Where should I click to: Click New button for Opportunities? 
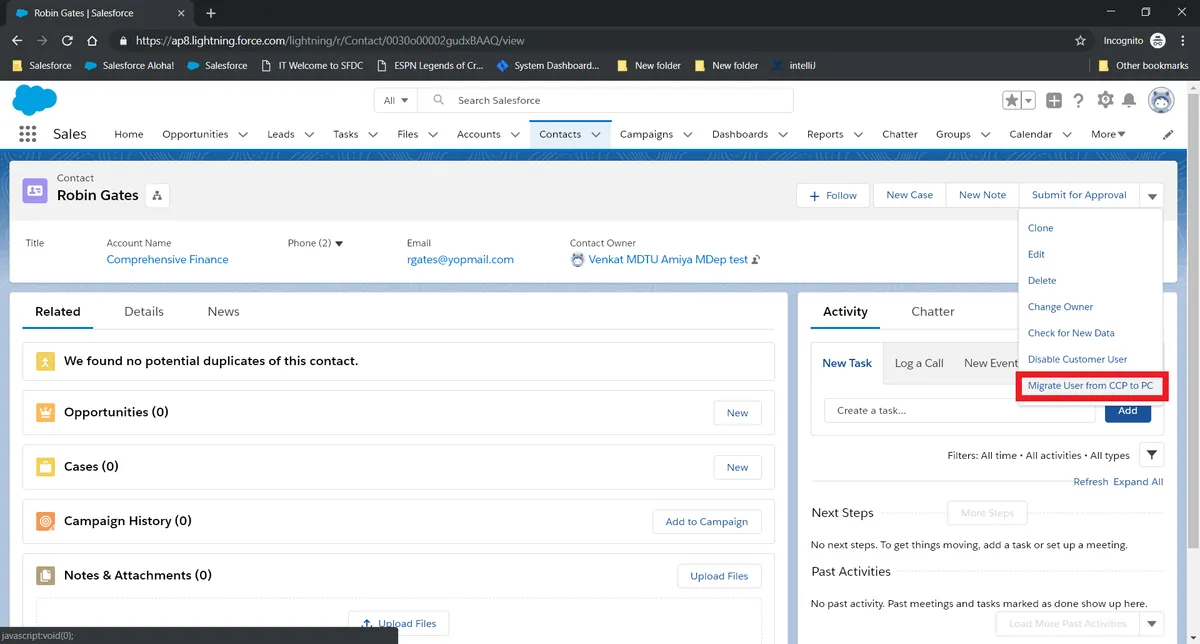tap(737, 413)
